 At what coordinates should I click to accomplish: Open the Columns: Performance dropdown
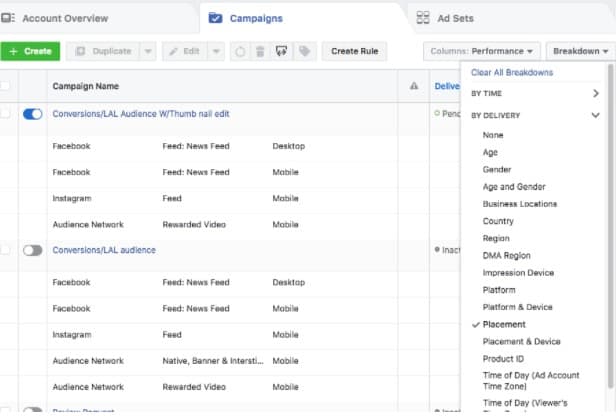[482, 51]
